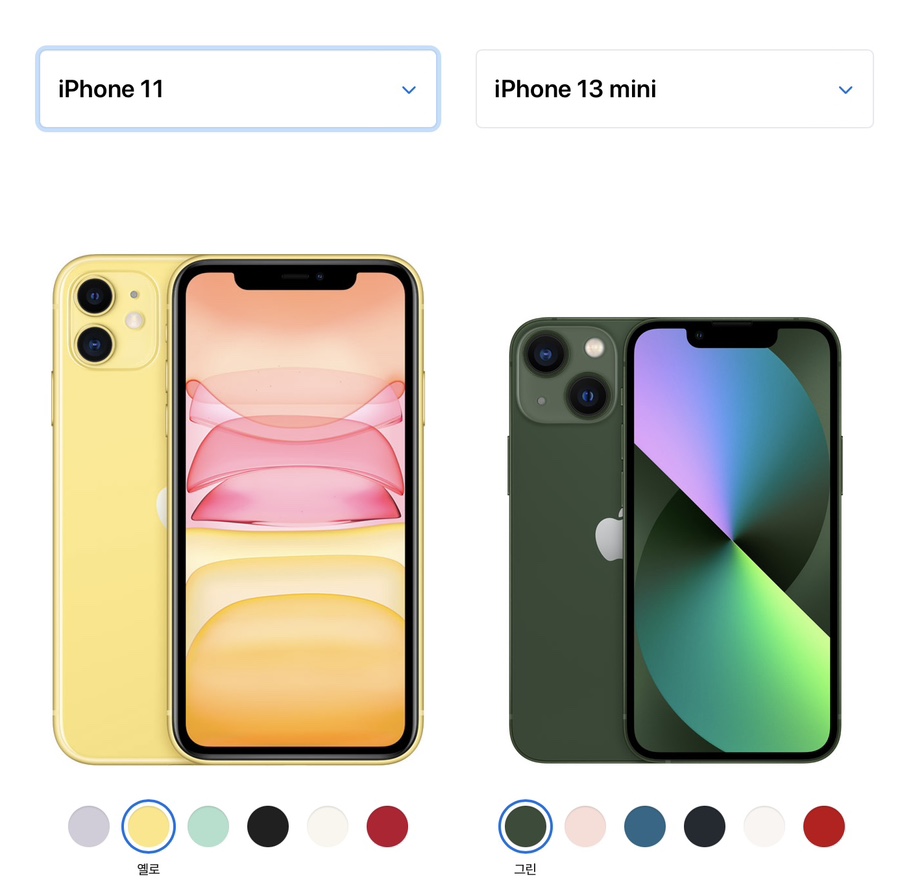900x890 pixels.
Task: Pick the pink swatch for iPhone 13 mini
Action: tap(585, 826)
